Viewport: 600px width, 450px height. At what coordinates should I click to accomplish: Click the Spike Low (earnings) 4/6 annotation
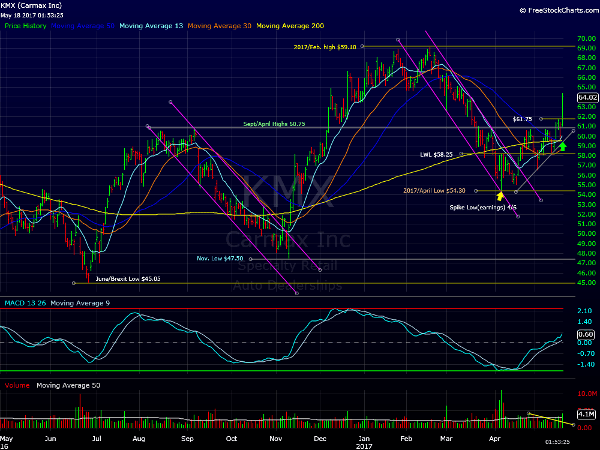(483, 207)
